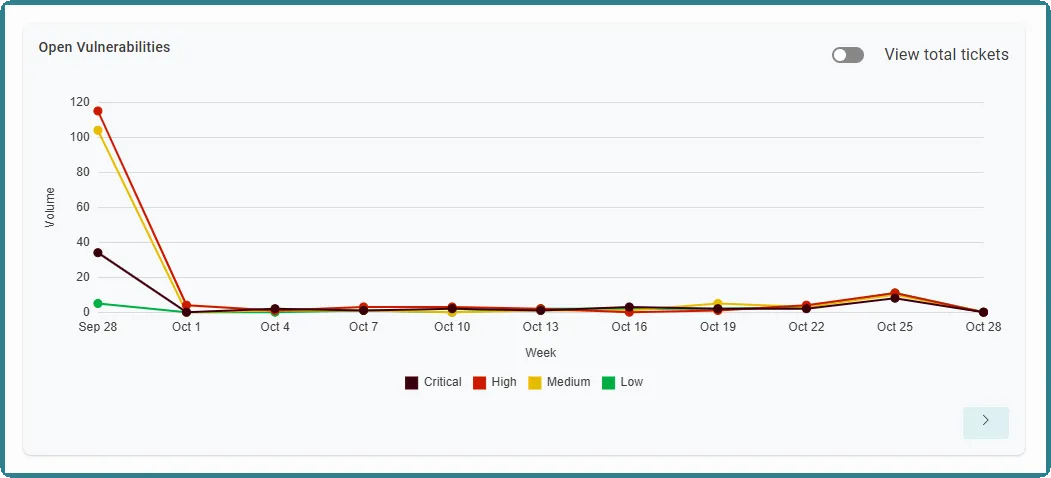
Task: Click the 100 value on Volume axis
Action: tap(79, 137)
